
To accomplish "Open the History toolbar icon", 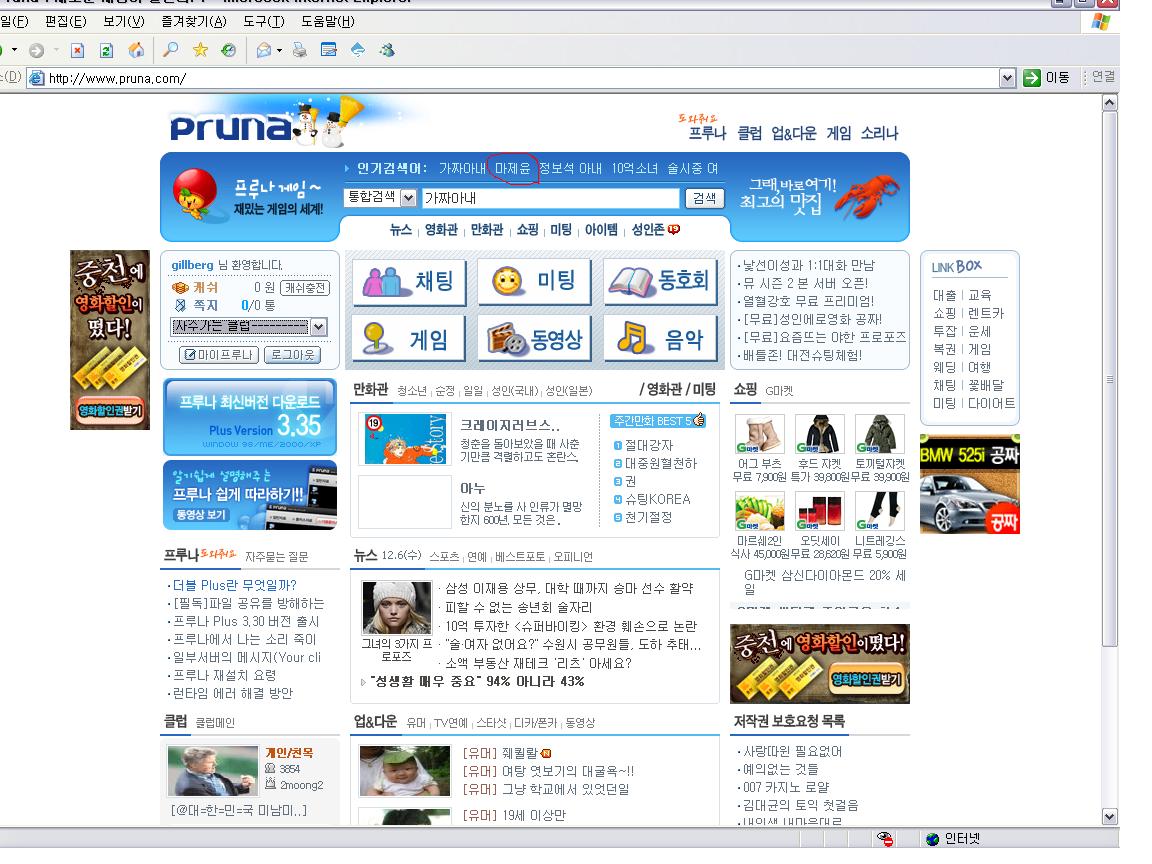I will 229,50.
